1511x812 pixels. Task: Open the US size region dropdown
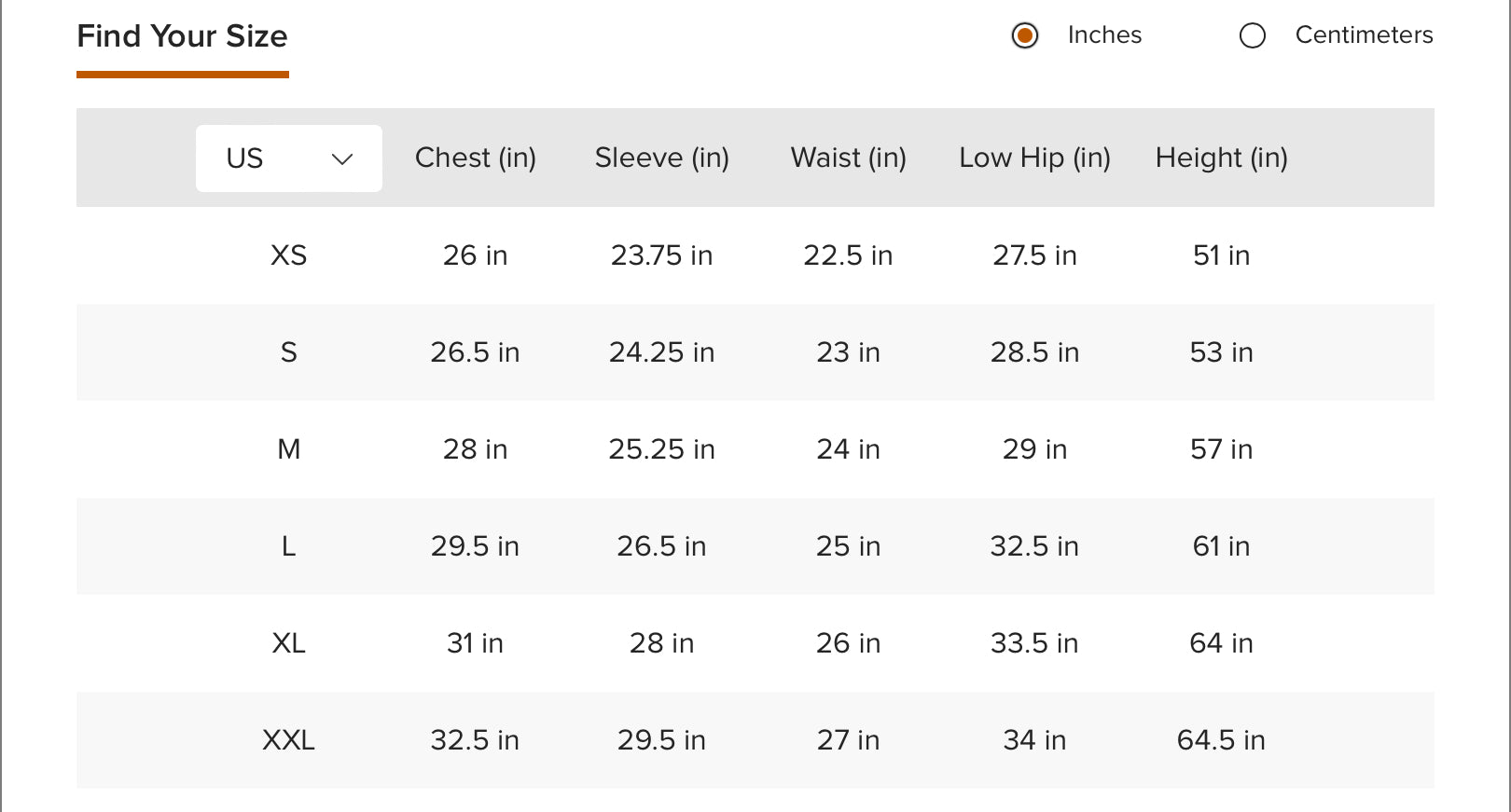288,158
